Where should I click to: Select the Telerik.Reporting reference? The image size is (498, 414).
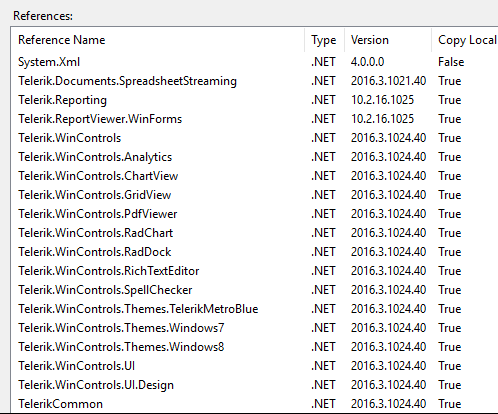[62, 100]
